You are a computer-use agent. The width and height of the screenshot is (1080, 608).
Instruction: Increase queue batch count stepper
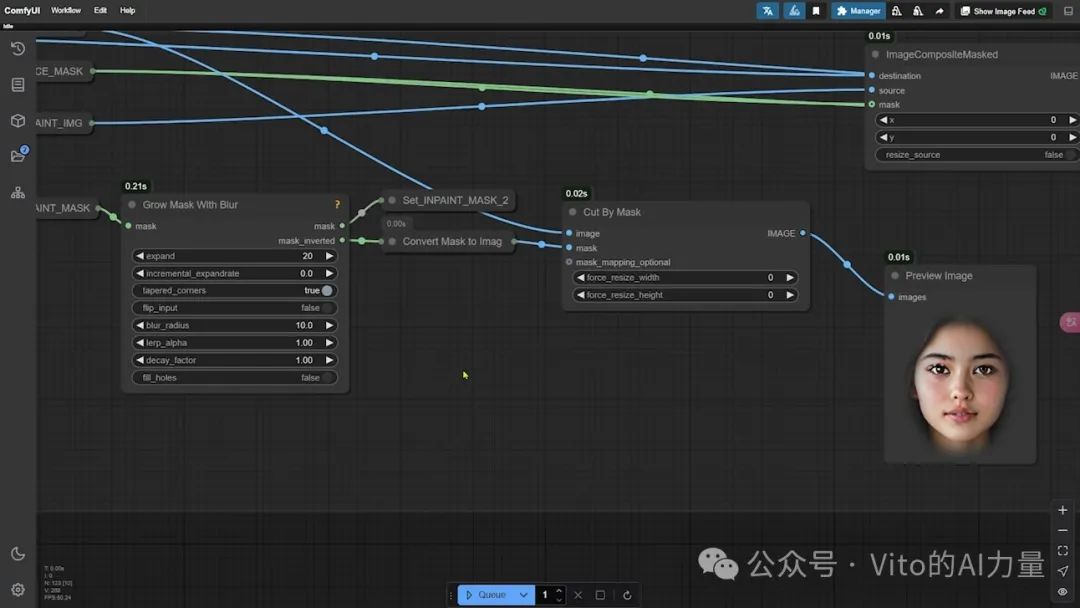[x=559, y=591]
